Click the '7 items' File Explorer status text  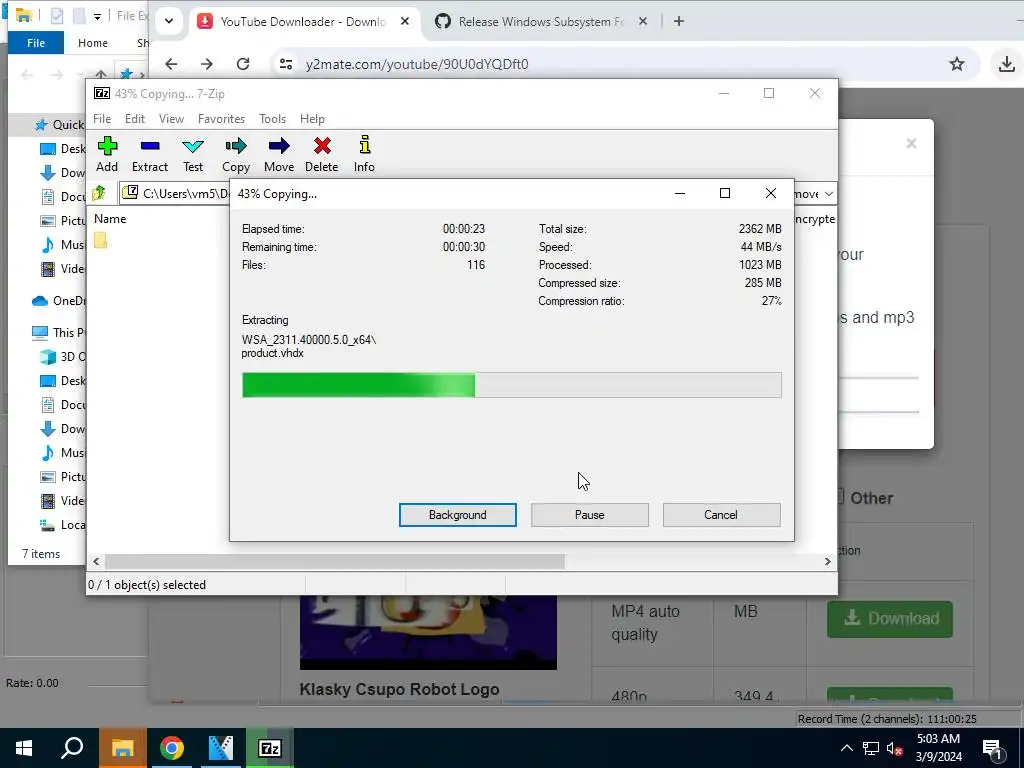point(41,554)
